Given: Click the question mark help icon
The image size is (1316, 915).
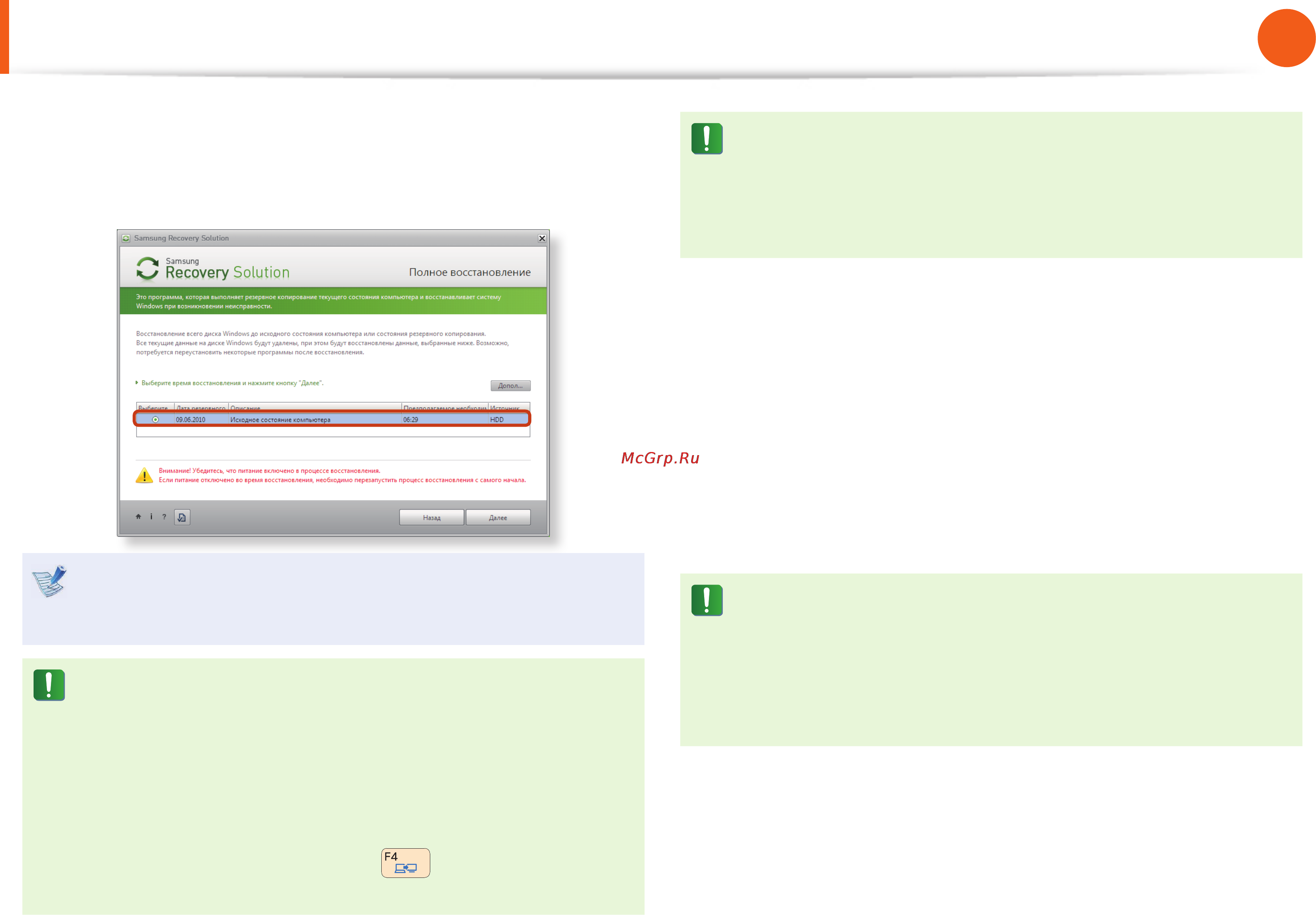Looking at the screenshot, I should (164, 517).
